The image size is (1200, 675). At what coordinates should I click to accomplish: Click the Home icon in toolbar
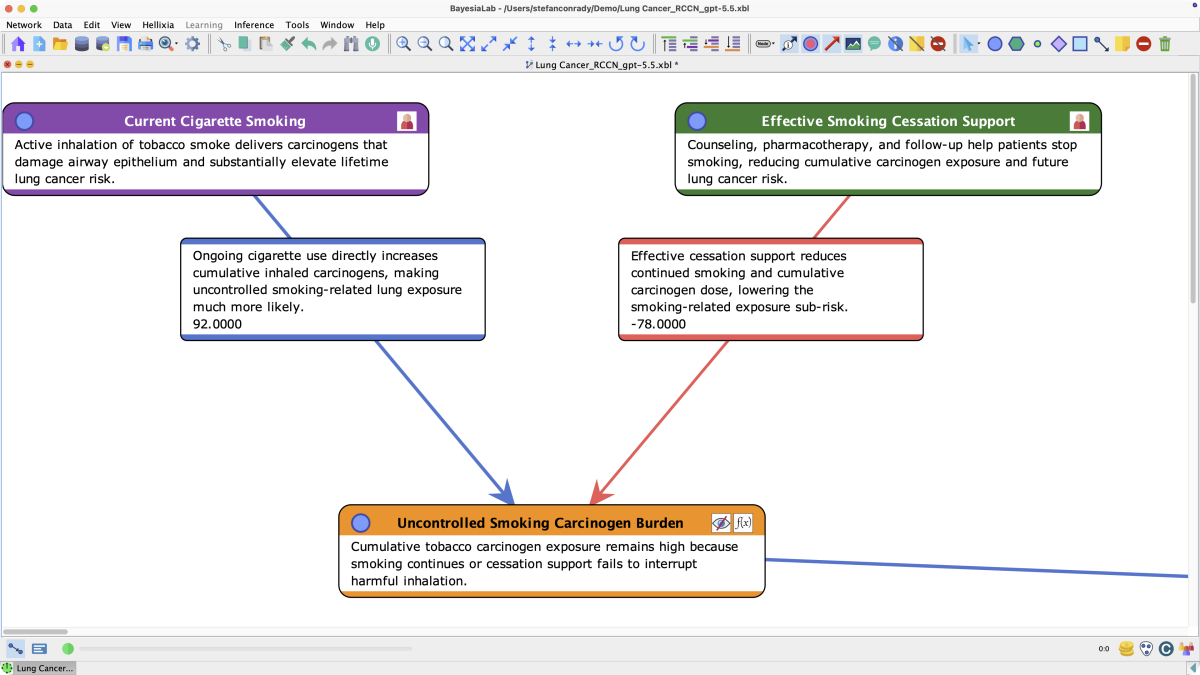(18, 44)
